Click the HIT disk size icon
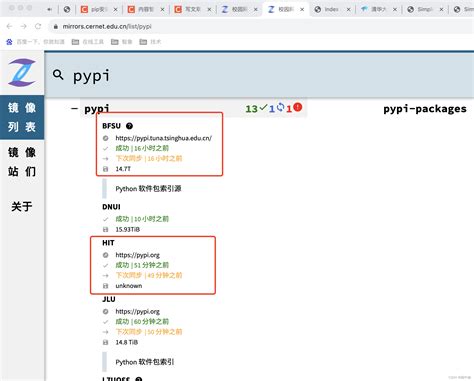This screenshot has height=381, width=474. tap(106, 286)
